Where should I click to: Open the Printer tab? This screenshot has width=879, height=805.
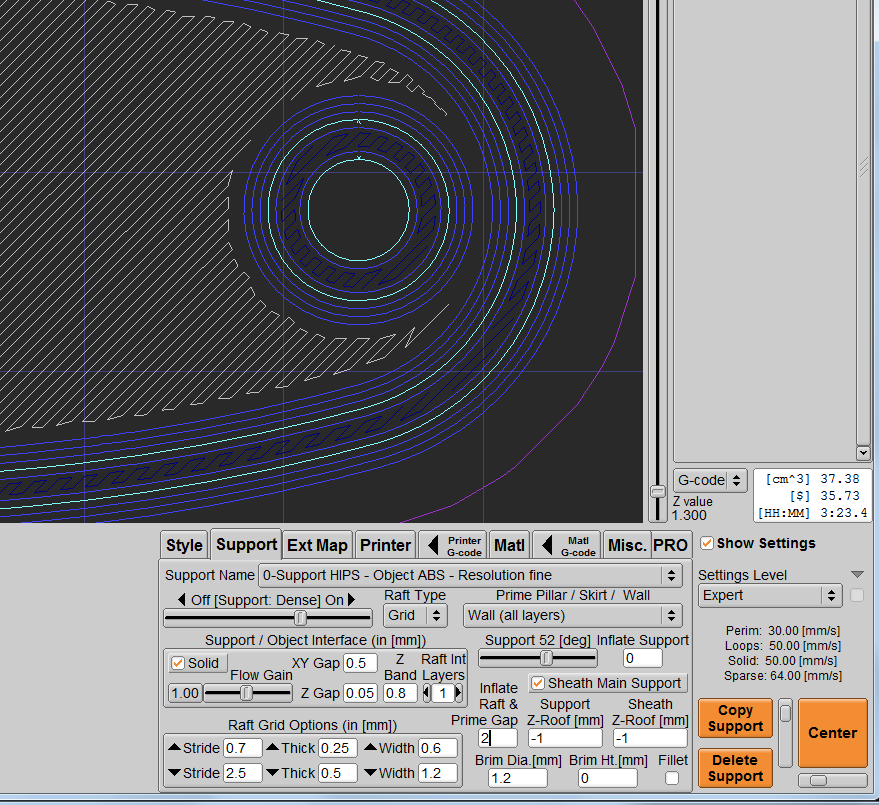coord(385,545)
